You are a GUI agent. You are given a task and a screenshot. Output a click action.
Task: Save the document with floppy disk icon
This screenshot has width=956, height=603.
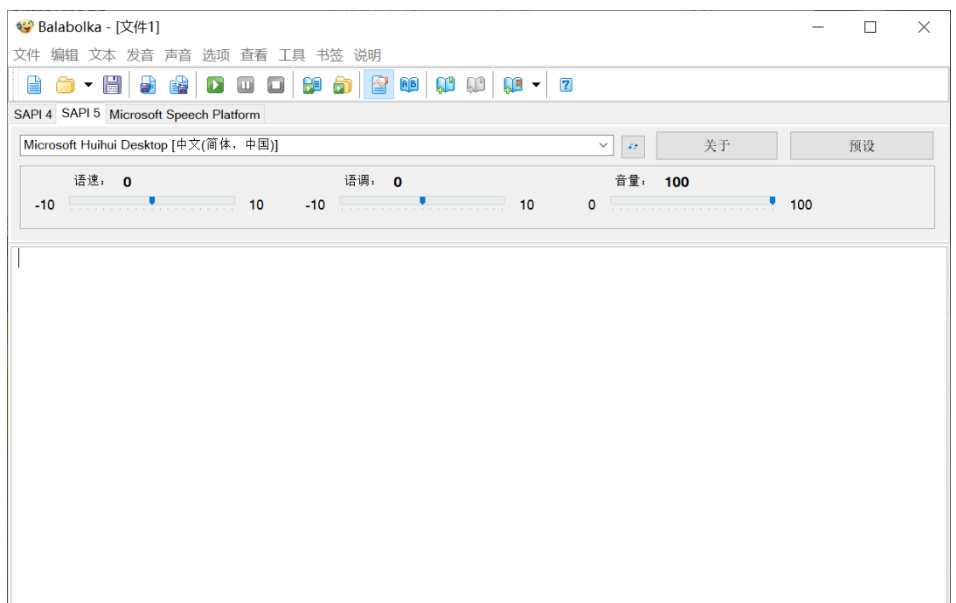click(112, 85)
